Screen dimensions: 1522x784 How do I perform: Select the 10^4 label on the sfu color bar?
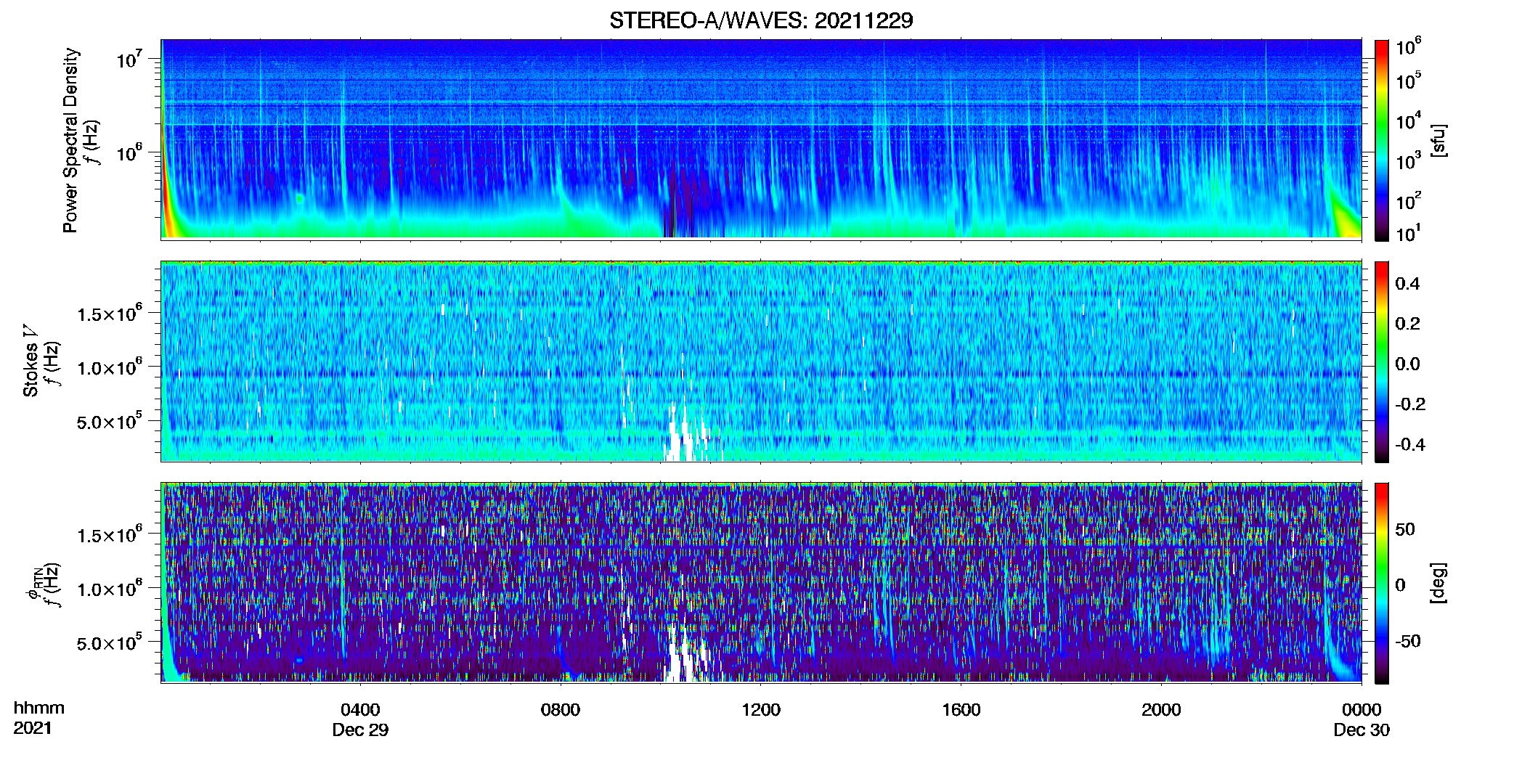1408,121
